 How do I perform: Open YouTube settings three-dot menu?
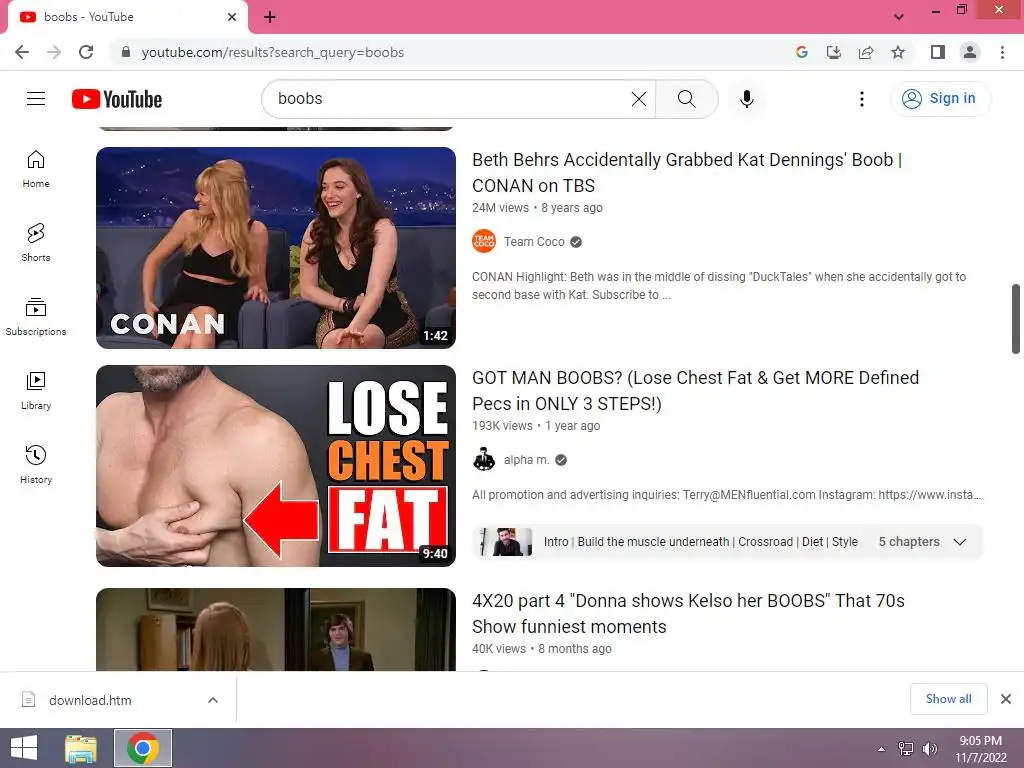point(862,99)
